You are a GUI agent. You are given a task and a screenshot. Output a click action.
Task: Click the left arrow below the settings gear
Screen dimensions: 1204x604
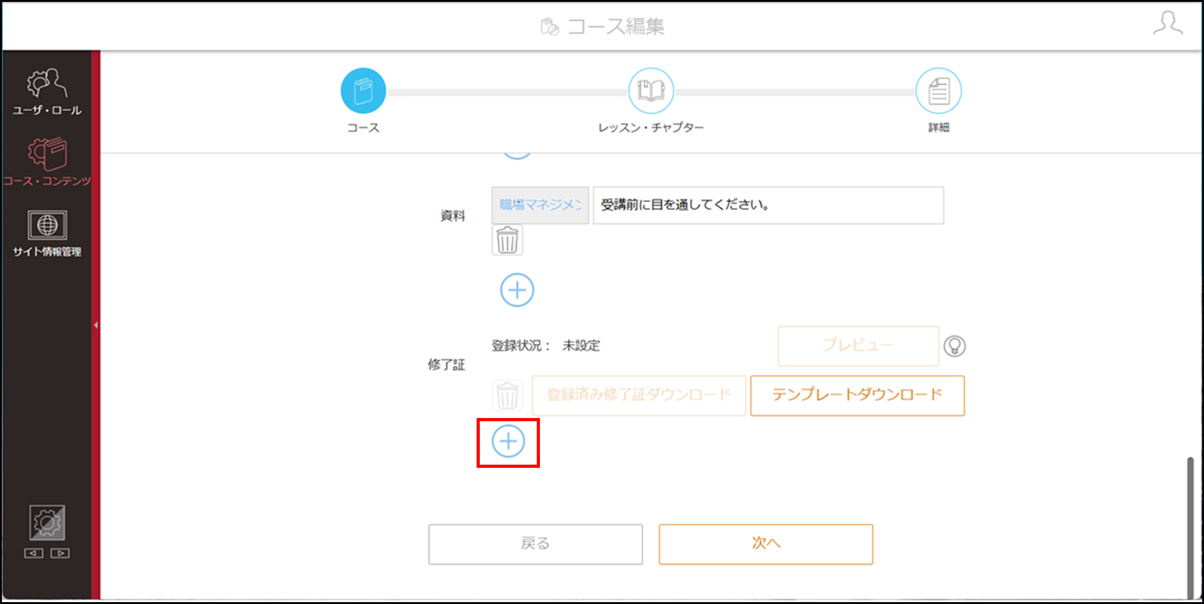point(35,553)
